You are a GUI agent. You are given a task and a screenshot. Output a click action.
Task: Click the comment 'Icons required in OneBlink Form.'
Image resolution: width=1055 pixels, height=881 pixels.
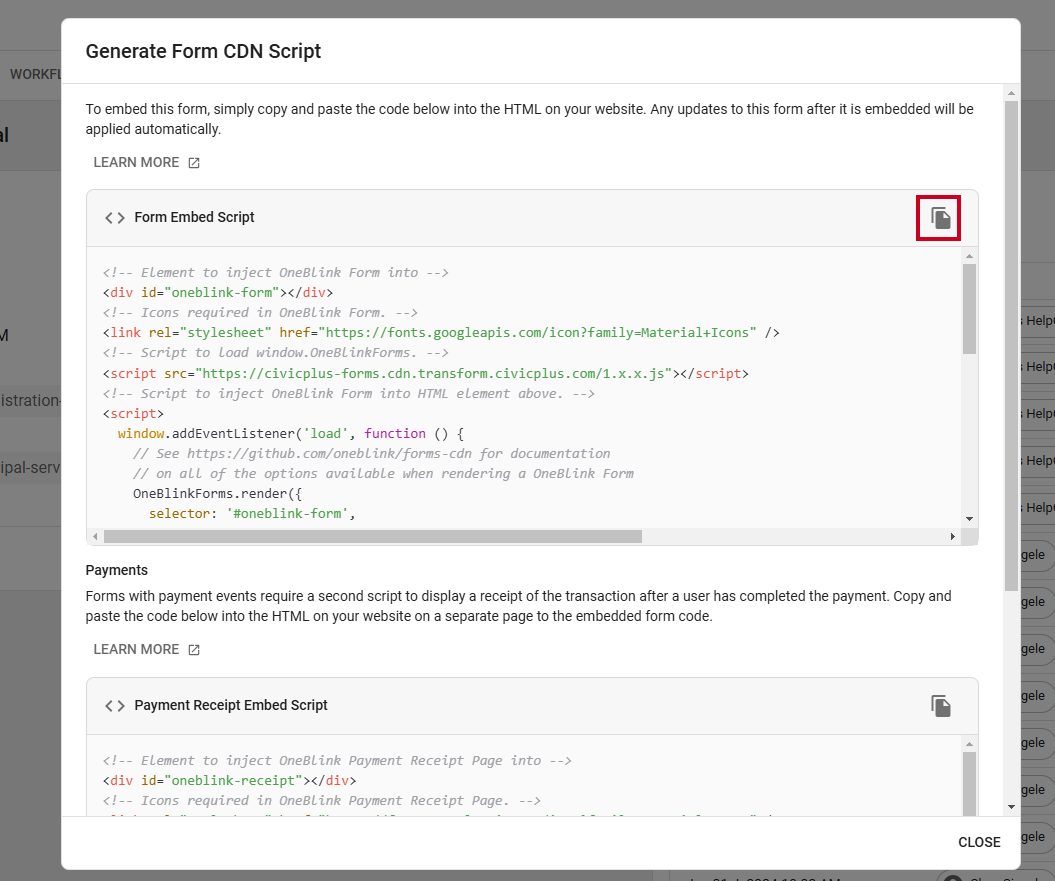pos(260,312)
